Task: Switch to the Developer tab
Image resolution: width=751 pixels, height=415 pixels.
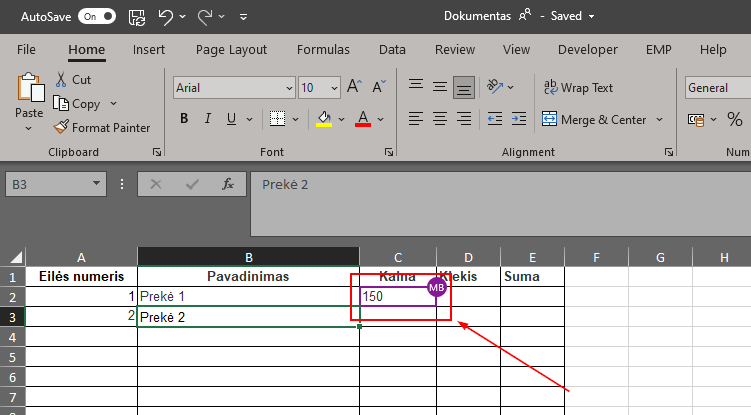Action: pyautogui.click(x=588, y=49)
